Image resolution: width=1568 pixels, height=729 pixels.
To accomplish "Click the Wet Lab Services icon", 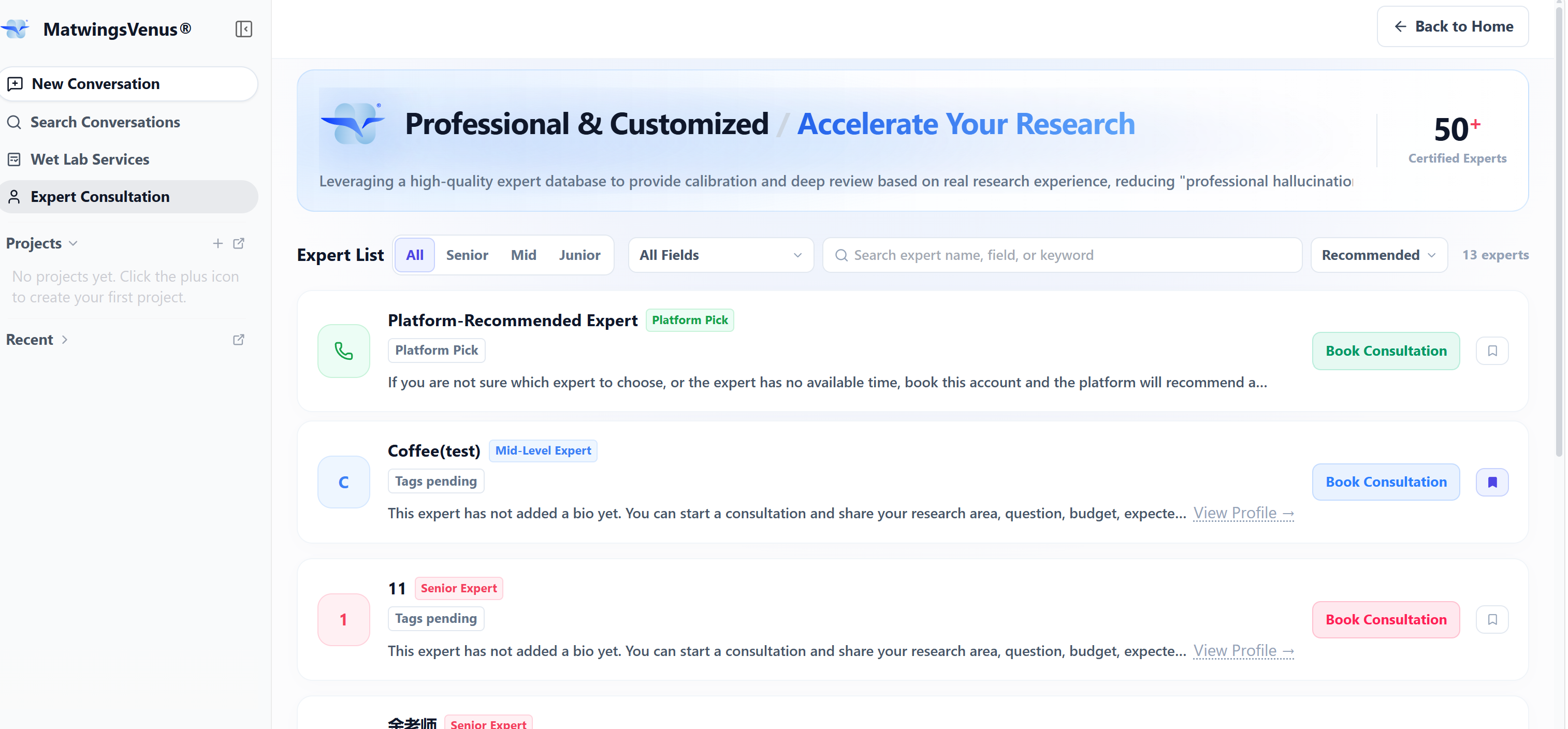I will (14, 159).
